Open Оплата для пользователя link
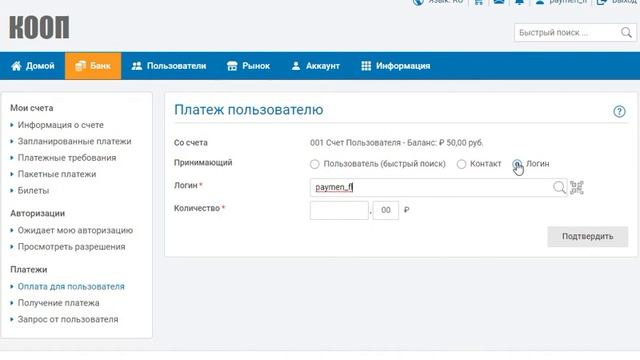The height and width of the screenshot is (360, 640). [71, 287]
